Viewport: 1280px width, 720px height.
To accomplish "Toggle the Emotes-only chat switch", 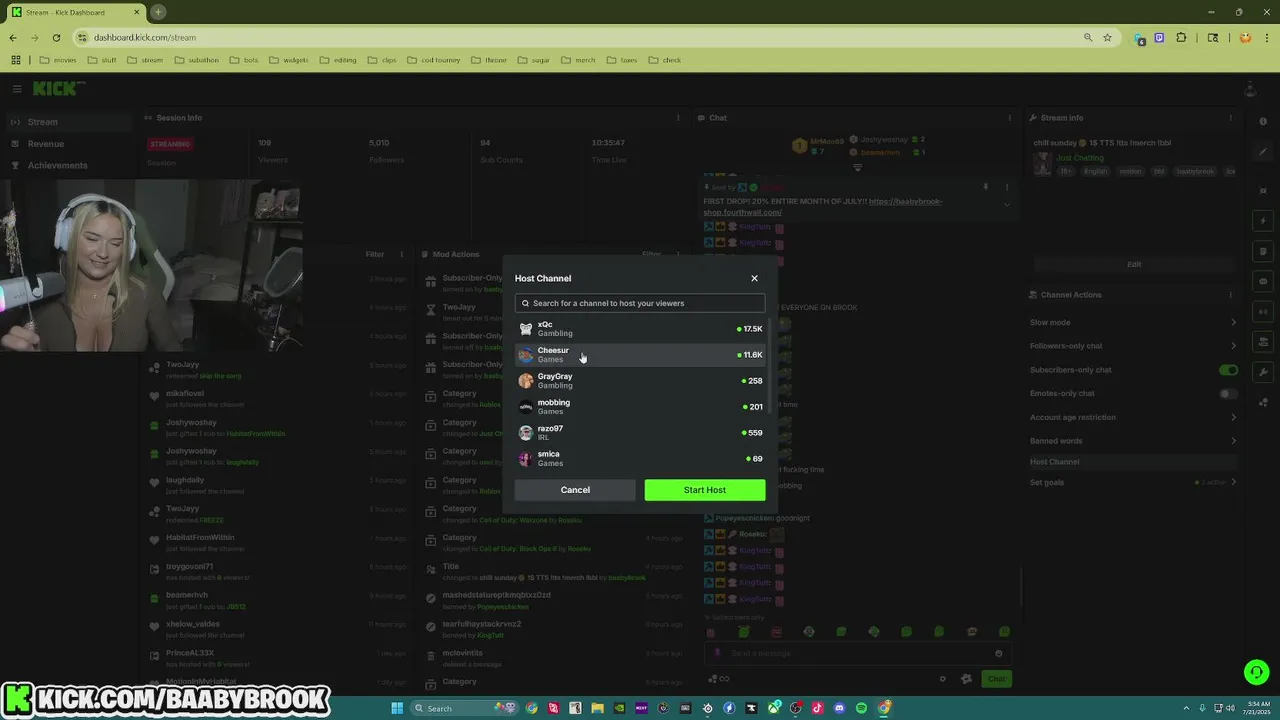I will point(1228,394).
